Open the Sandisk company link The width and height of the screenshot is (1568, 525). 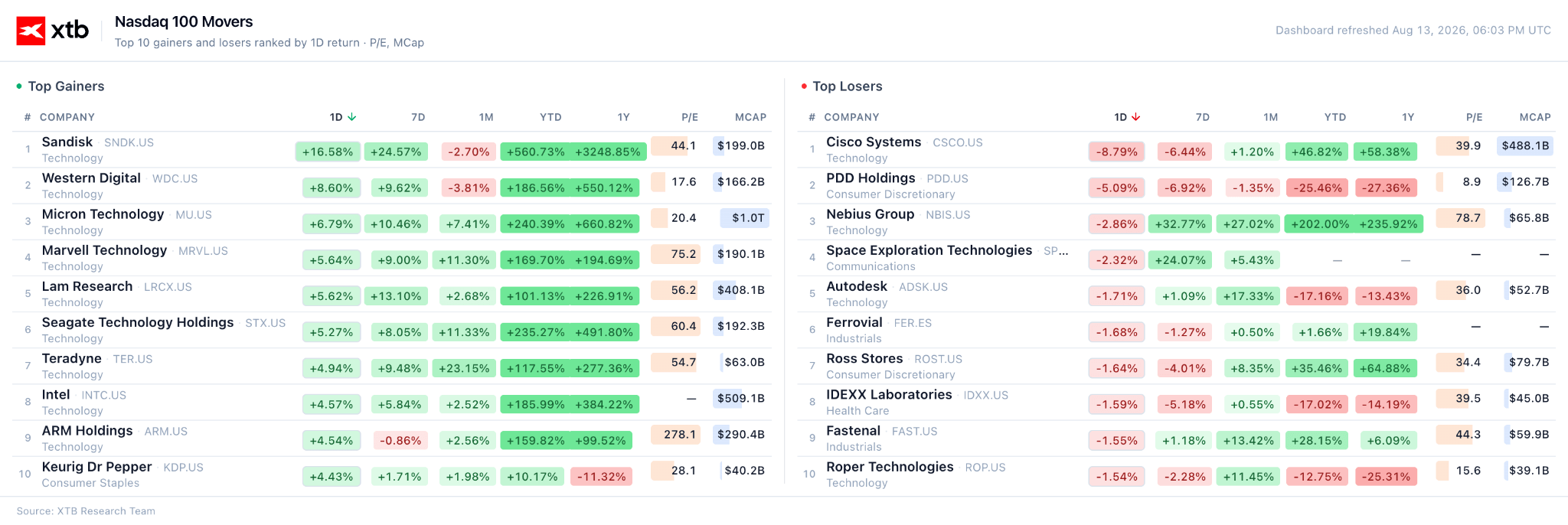(x=67, y=142)
